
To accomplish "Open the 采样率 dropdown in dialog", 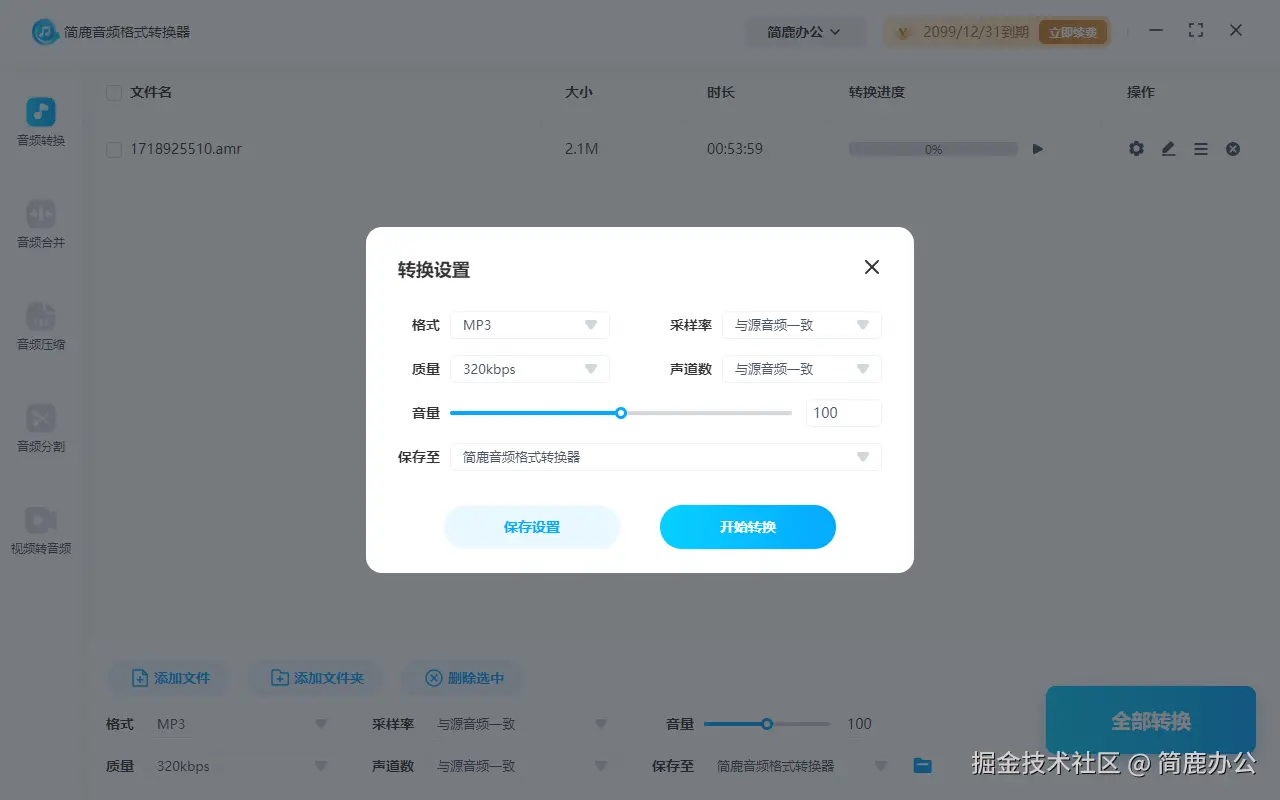I will click(802, 325).
